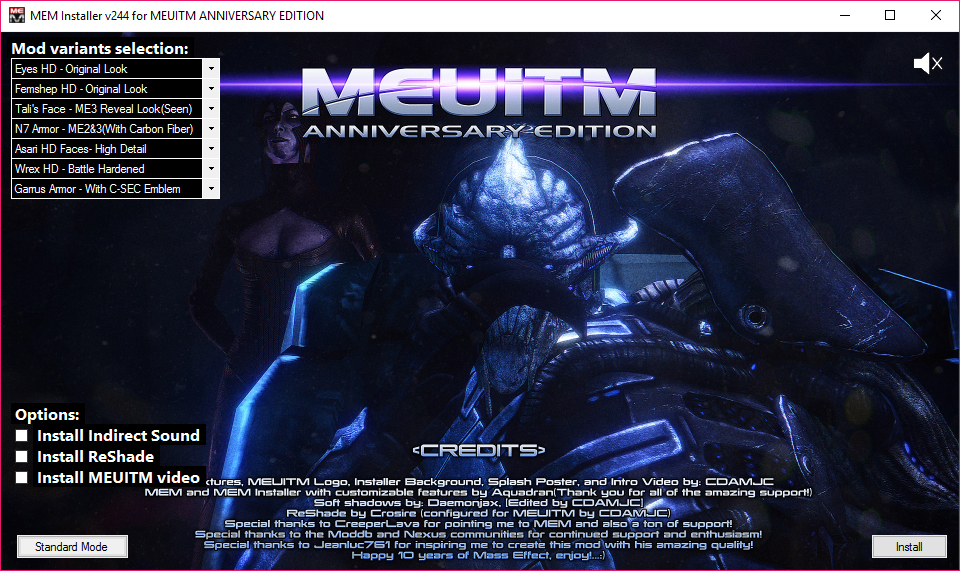Click the MEM app icon in title bar
This screenshot has height=571, width=960.
click(17, 15)
